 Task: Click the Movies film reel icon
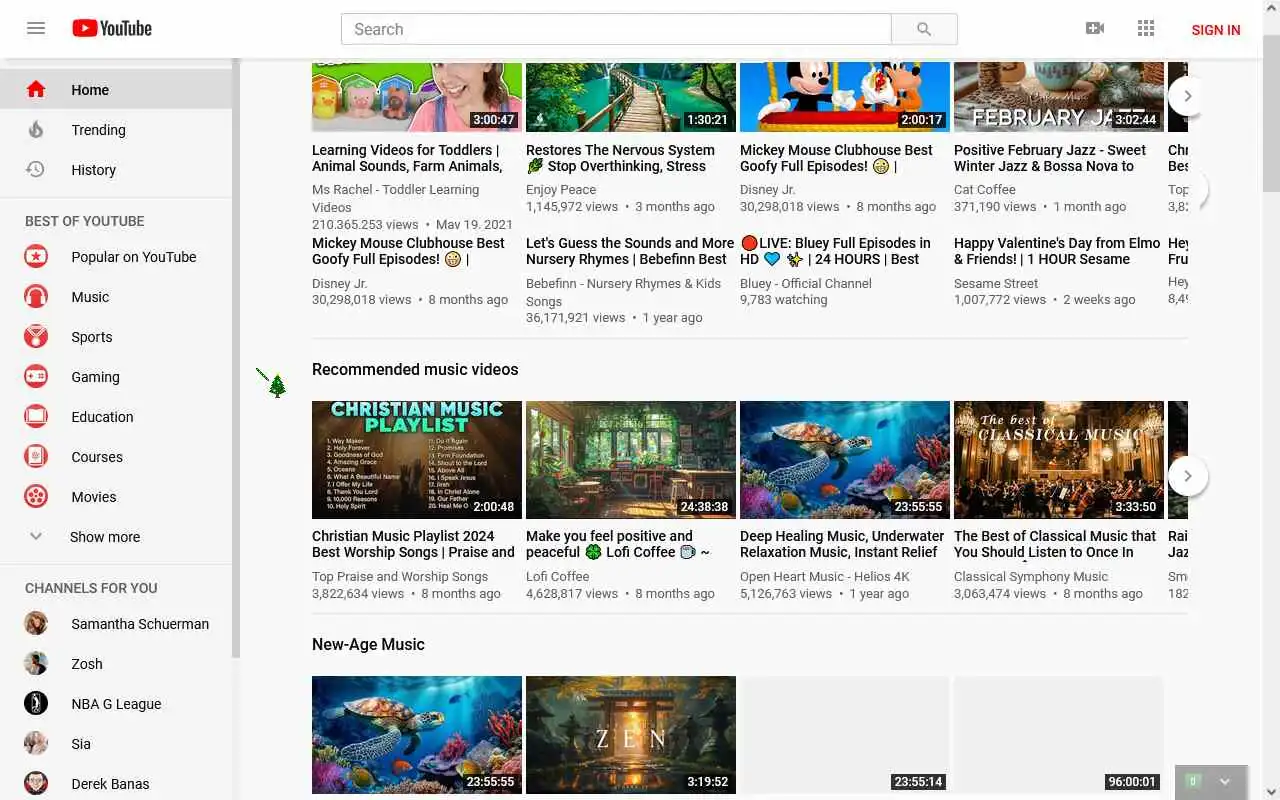click(36, 496)
